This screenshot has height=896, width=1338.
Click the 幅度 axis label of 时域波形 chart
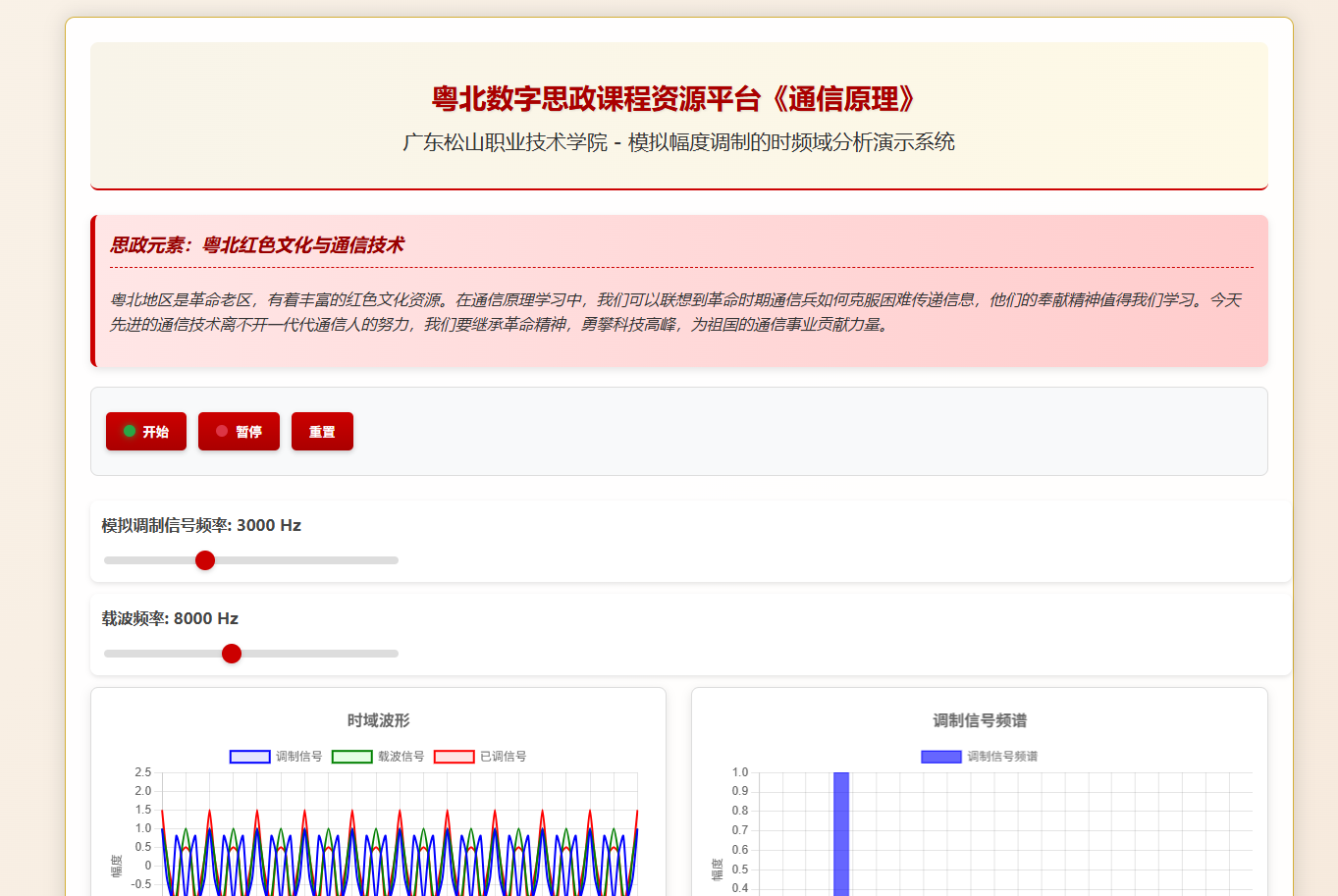pyautogui.click(x=117, y=866)
